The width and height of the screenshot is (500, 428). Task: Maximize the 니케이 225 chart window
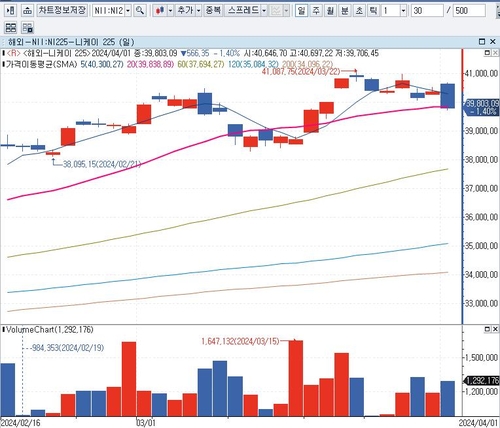[482, 42]
